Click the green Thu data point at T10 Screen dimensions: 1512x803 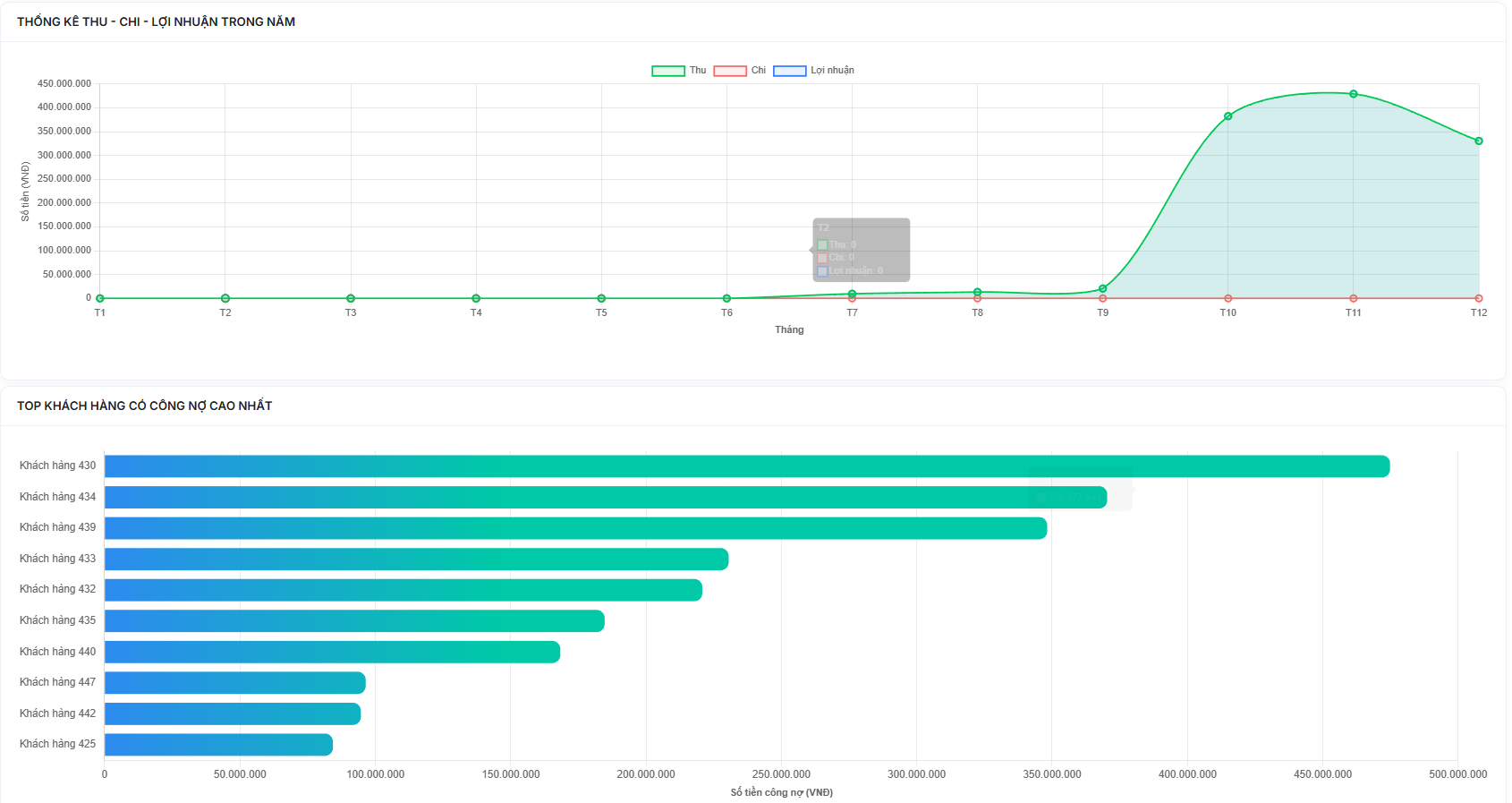point(1227,116)
